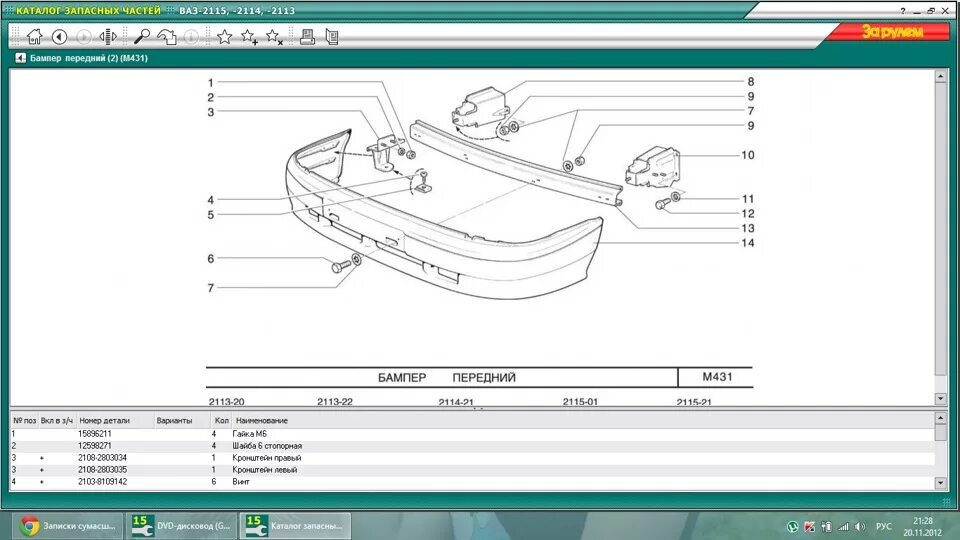Sort by Номер детали column header
960x540 pixels.
(x=104, y=421)
